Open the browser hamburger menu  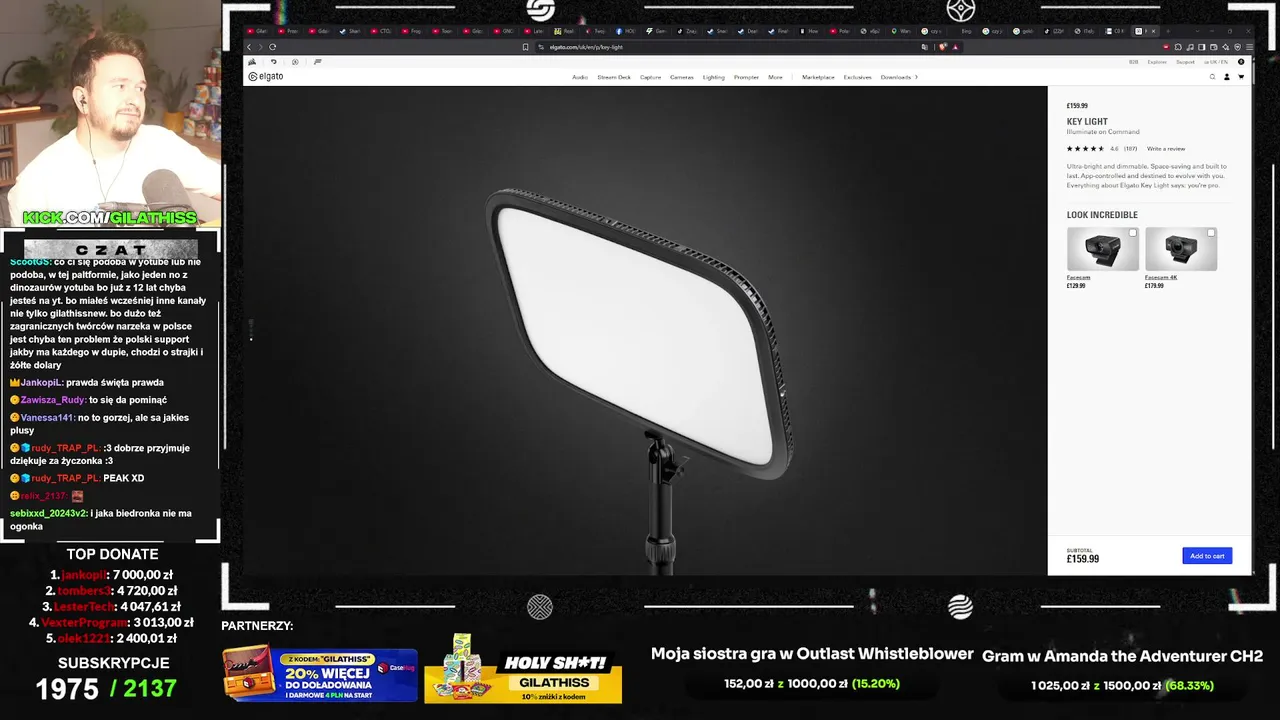[x=1249, y=47]
